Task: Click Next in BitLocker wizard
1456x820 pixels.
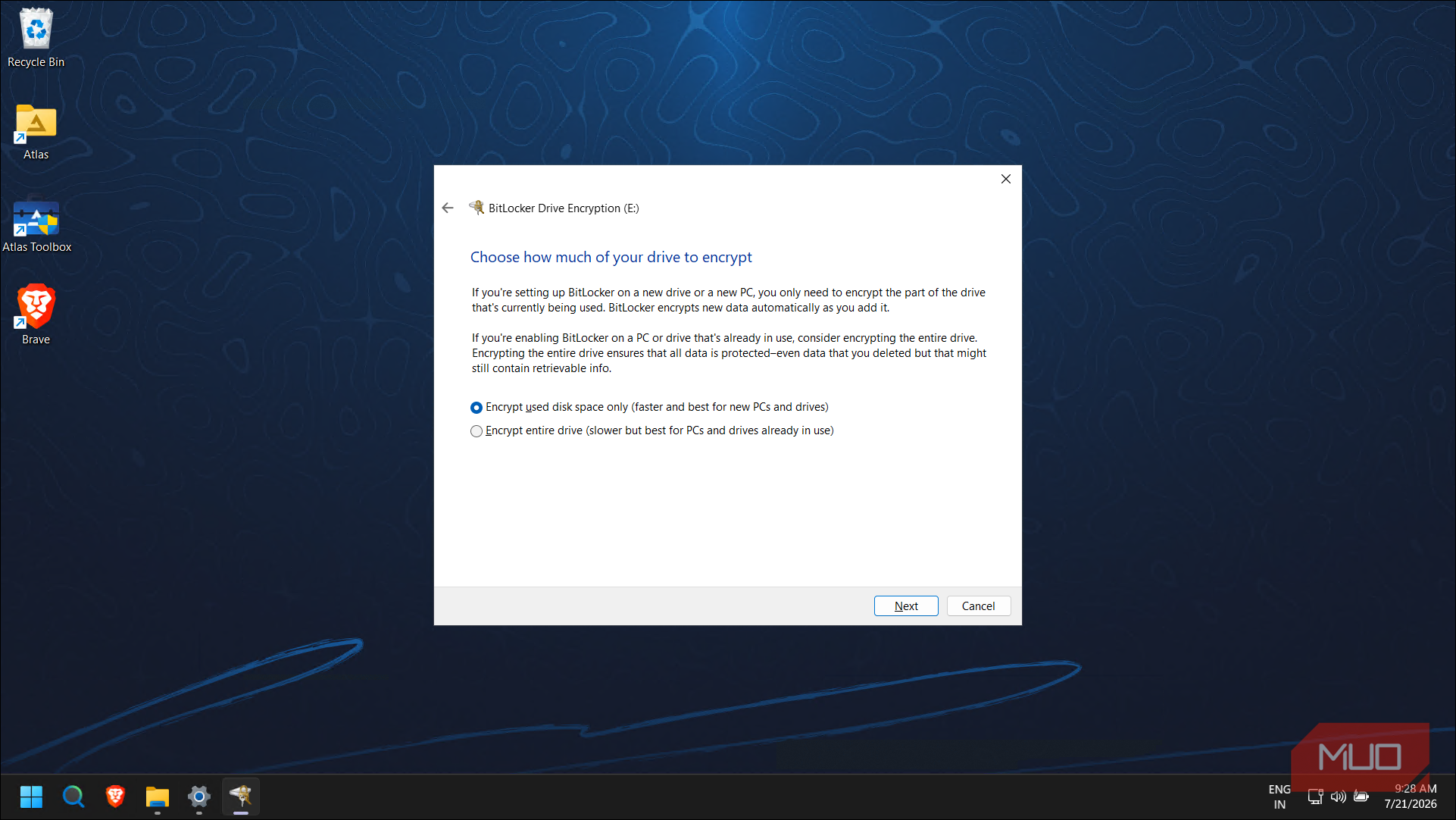Action: [x=906, y=606]
